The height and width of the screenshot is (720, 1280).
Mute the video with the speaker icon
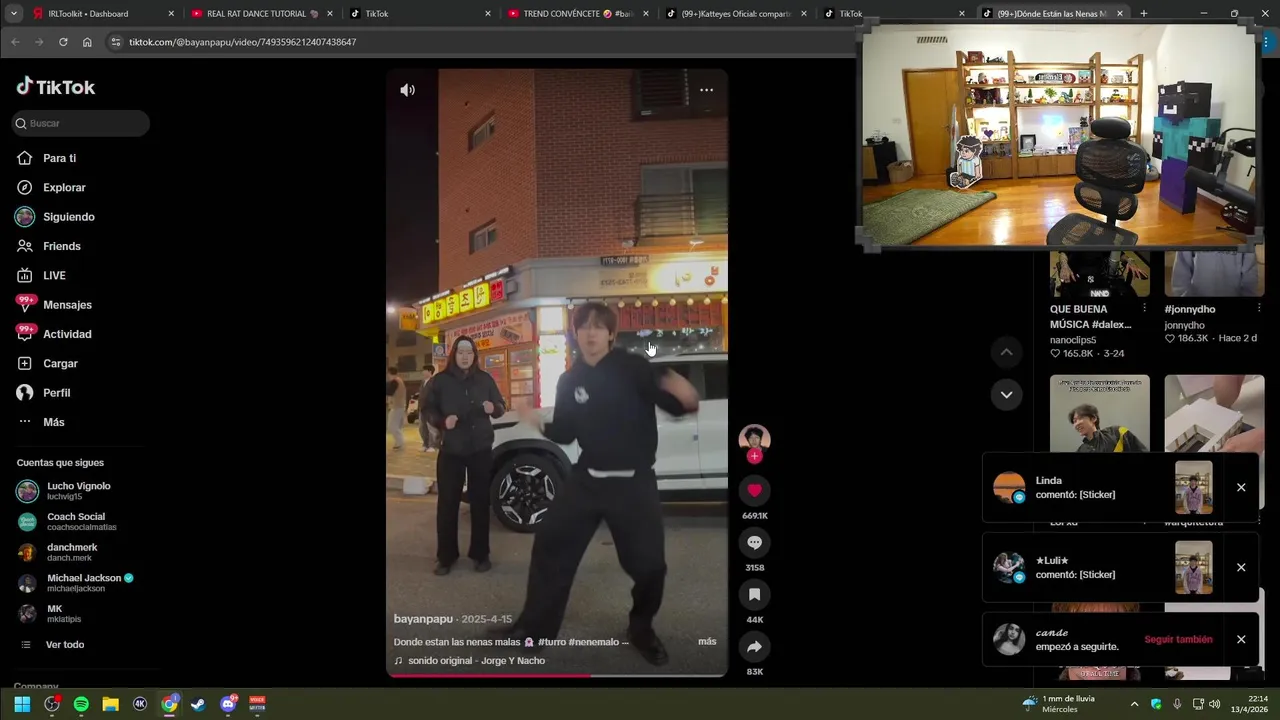(x=407, y=90)
